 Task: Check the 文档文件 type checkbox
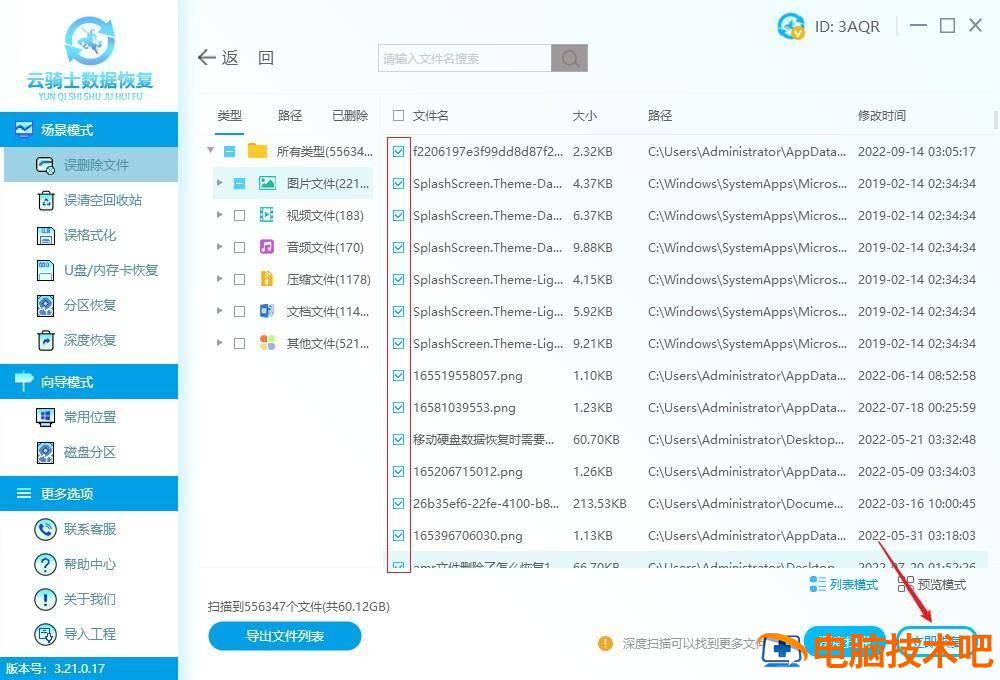[x=240, y=311]
